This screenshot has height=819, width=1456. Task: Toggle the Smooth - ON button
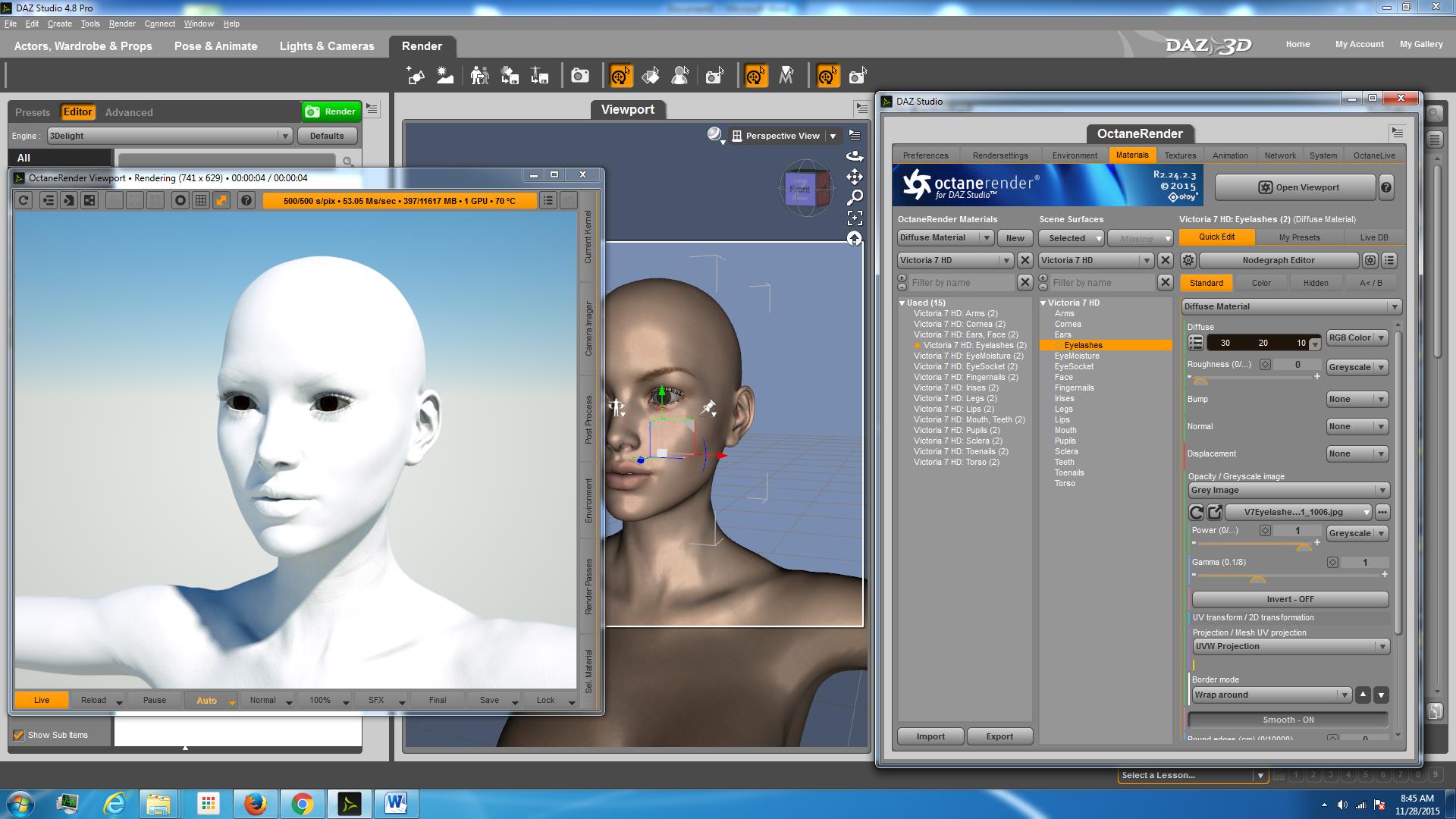point(1288,720)
